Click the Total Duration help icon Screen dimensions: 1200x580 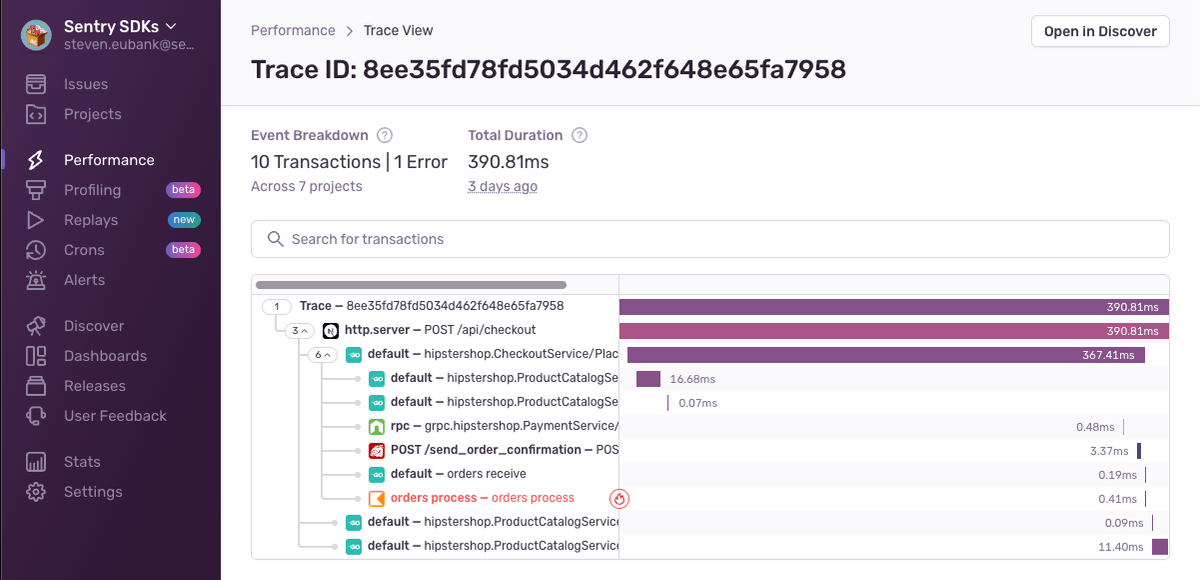pyautogui.click(x=579, y=135)
